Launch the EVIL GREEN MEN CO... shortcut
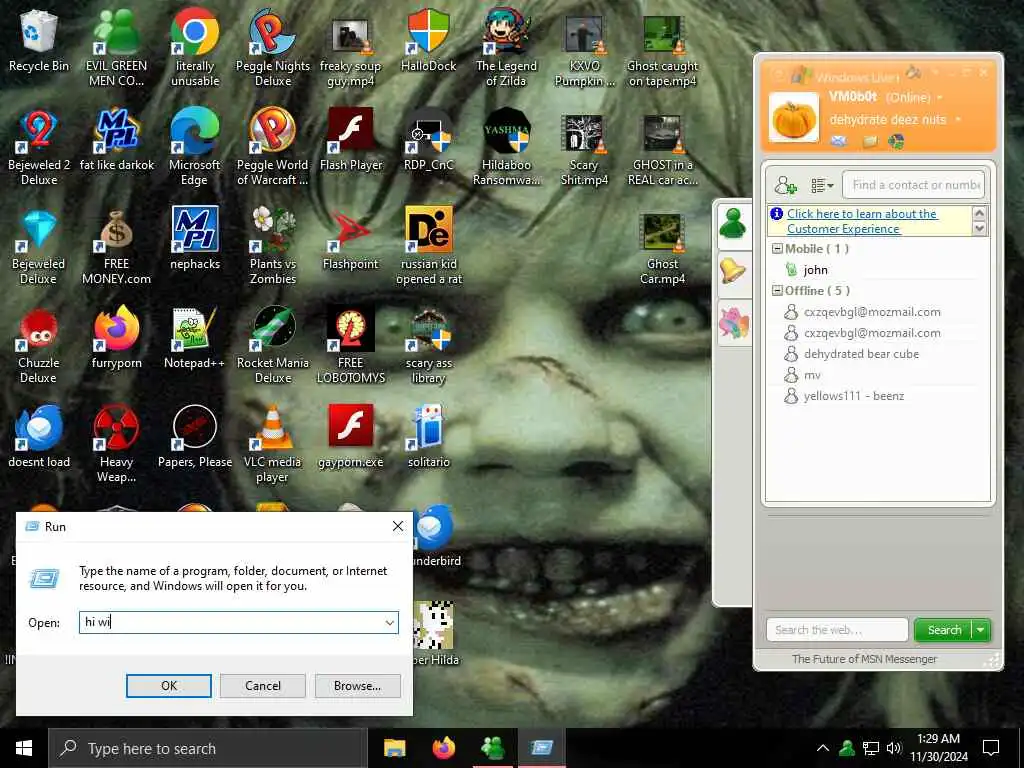 click(116, 48)
